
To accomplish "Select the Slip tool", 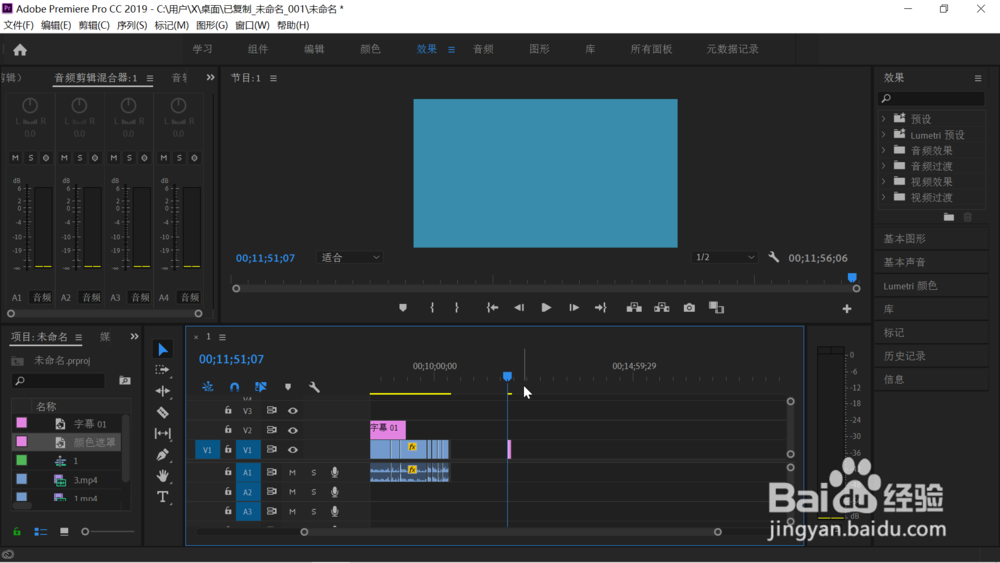I will click(163, 434).
